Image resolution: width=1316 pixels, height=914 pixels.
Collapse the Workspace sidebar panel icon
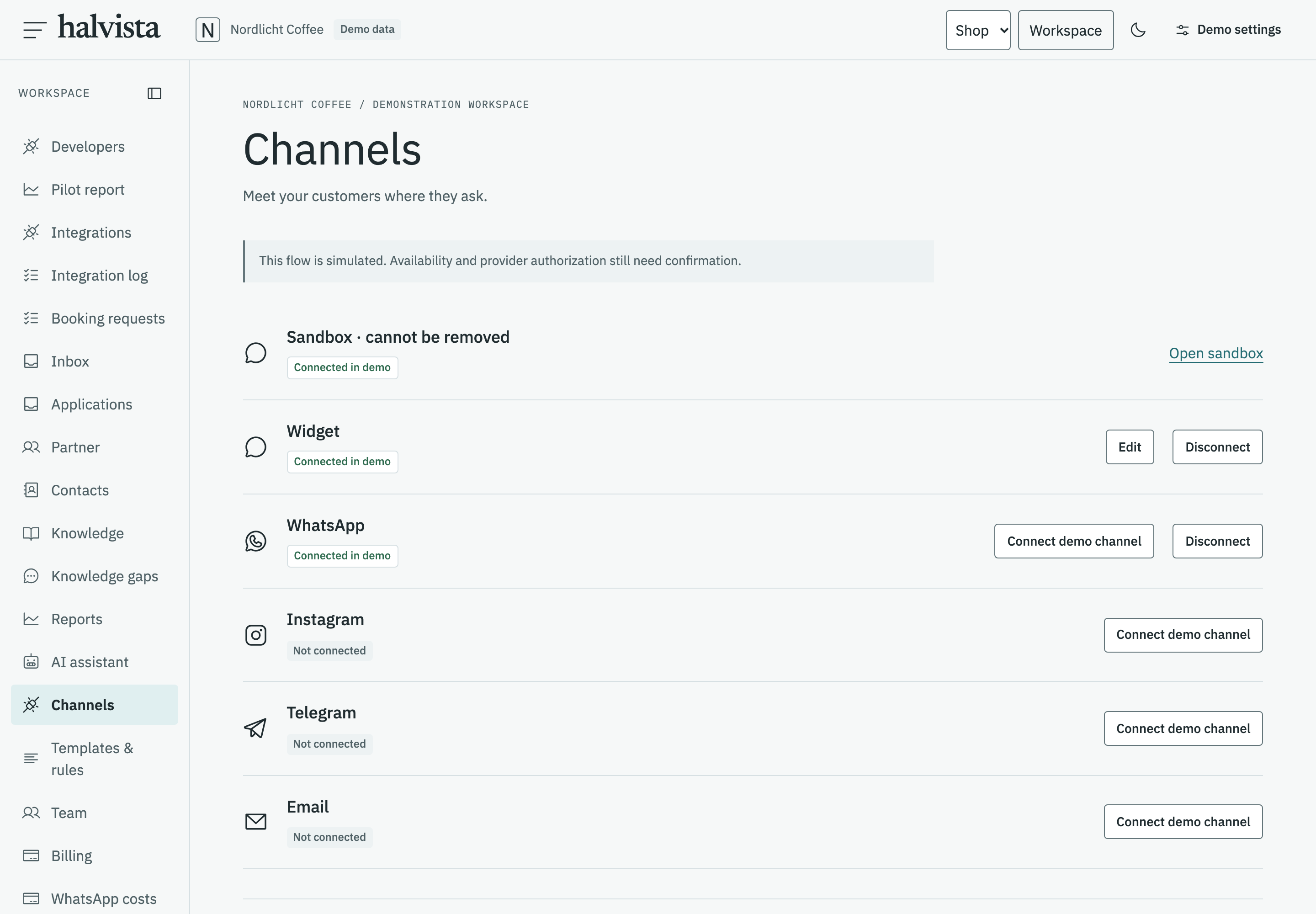pos(154,93)
